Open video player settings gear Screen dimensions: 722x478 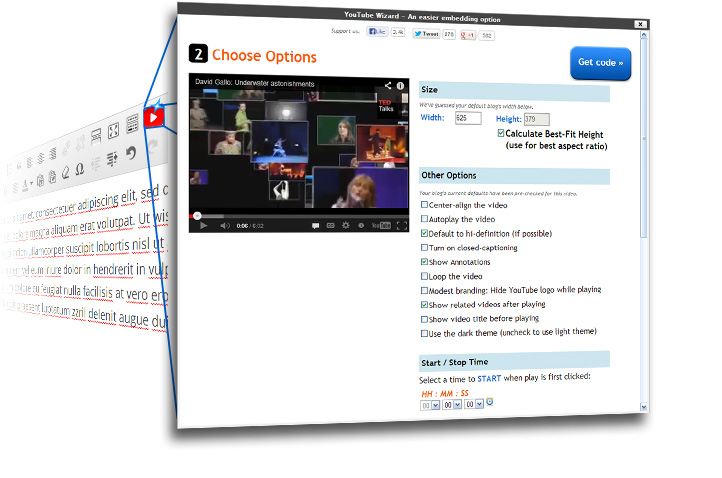pyautogui.click(x=347, y=226)
